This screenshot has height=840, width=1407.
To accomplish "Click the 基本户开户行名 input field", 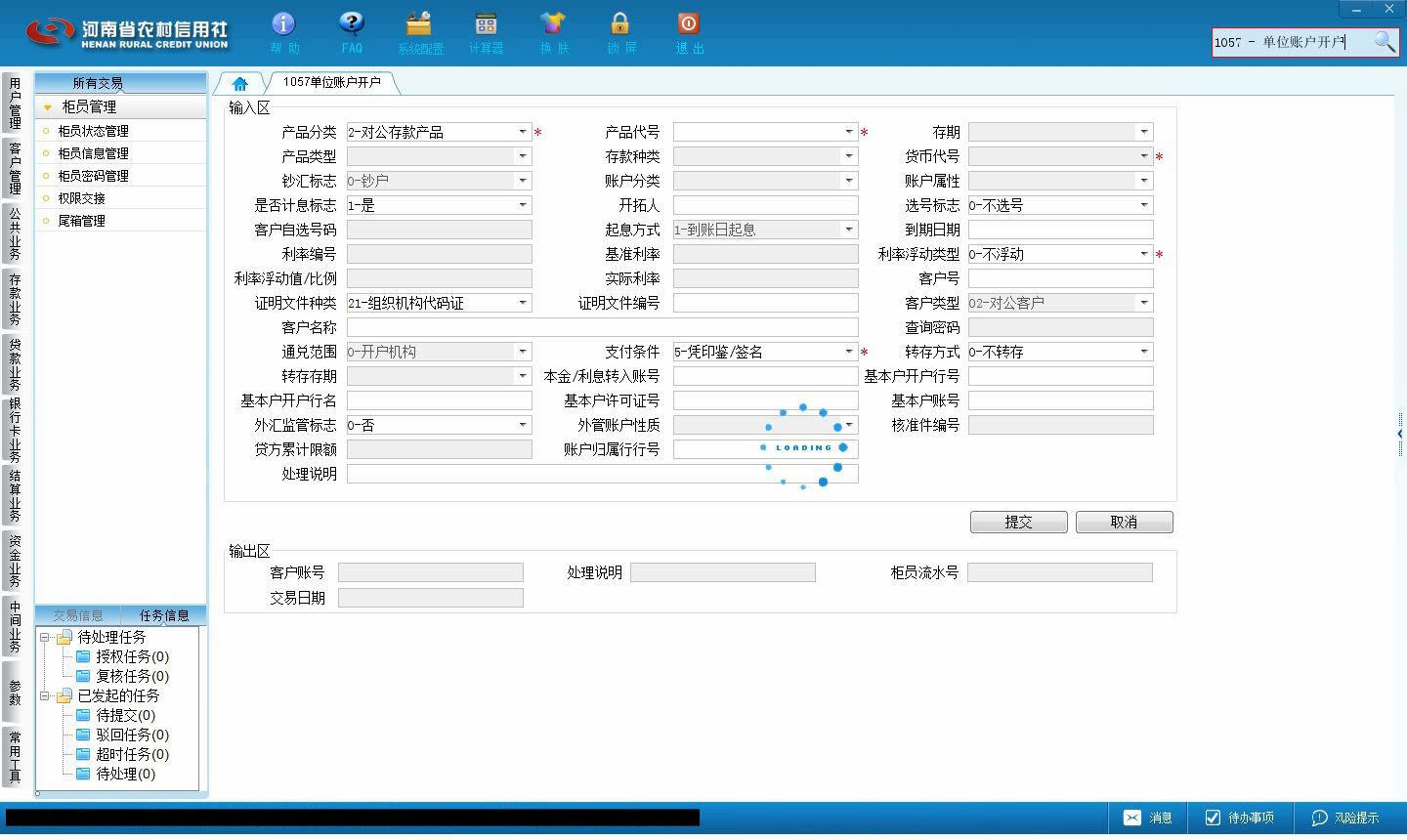I will (x=440, y=400).
